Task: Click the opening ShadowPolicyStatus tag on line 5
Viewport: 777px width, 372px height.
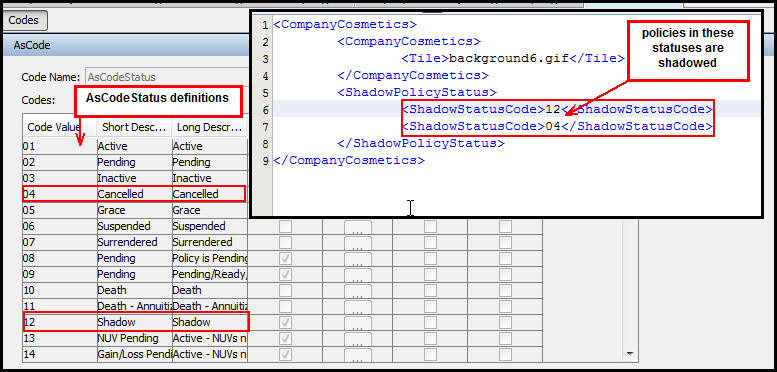Action: pyautogui.click(x=417, y=93)
